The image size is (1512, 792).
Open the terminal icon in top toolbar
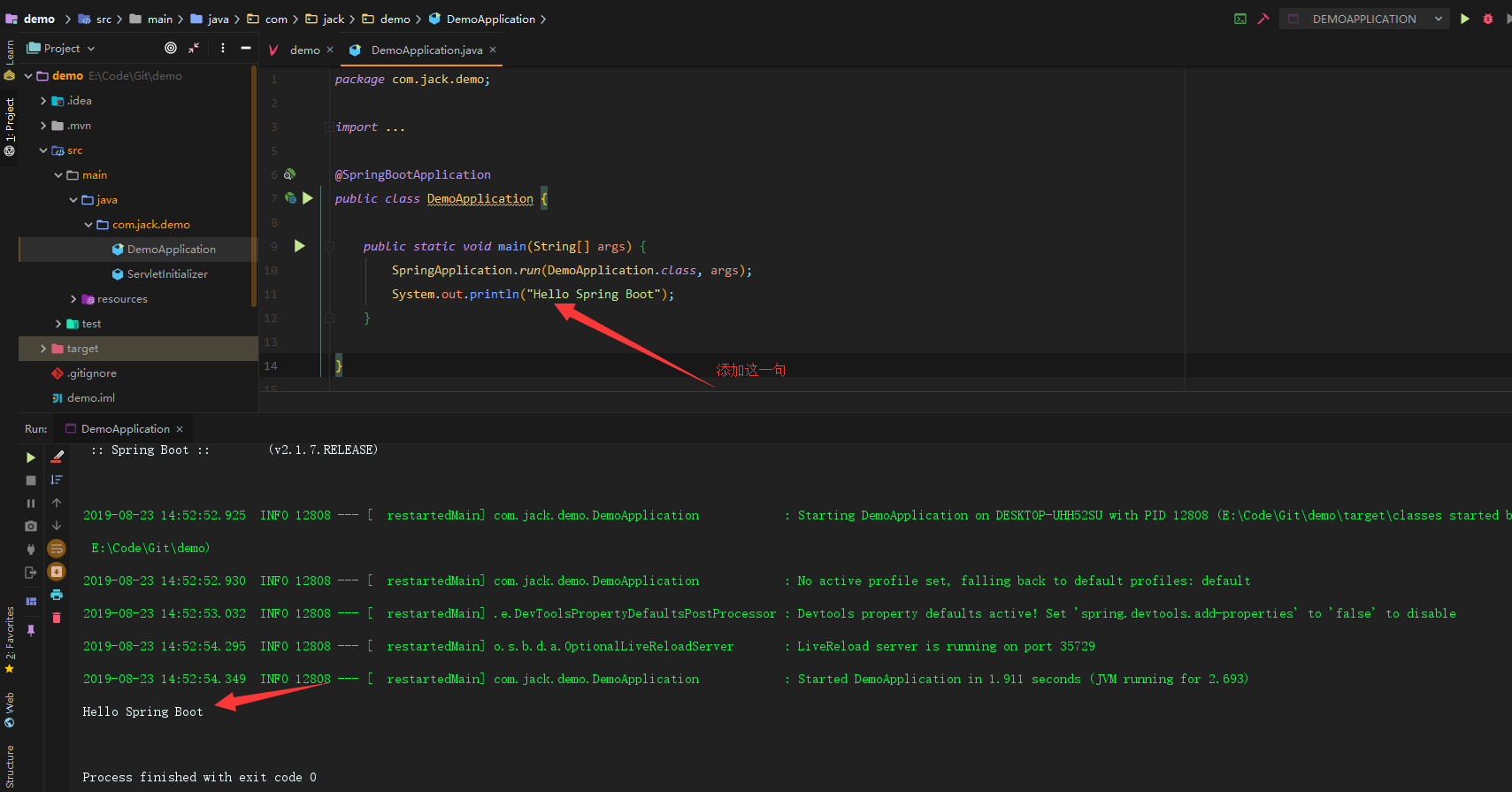[1240, 19]
